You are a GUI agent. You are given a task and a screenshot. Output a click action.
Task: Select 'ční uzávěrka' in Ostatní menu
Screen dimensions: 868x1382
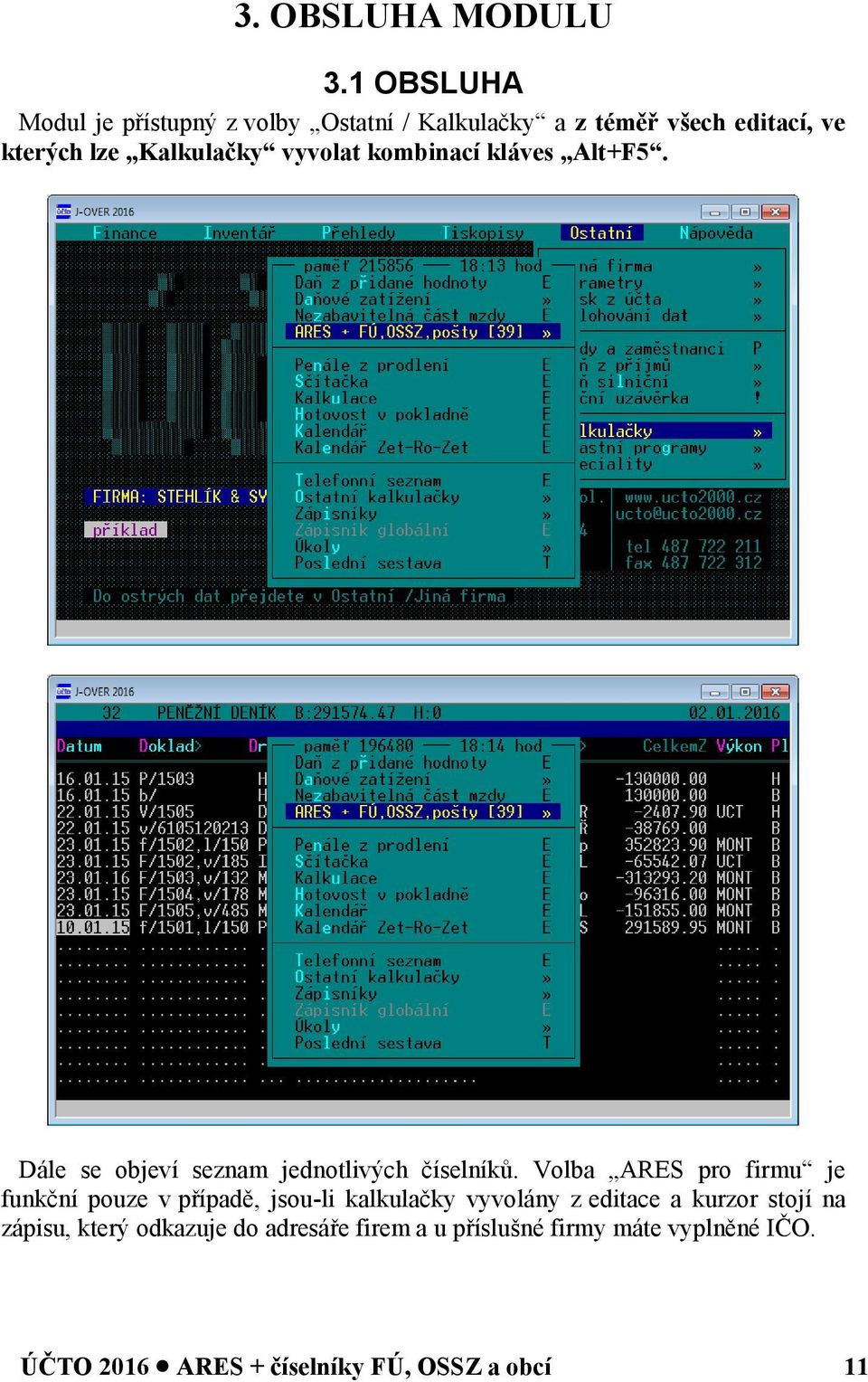634,398
